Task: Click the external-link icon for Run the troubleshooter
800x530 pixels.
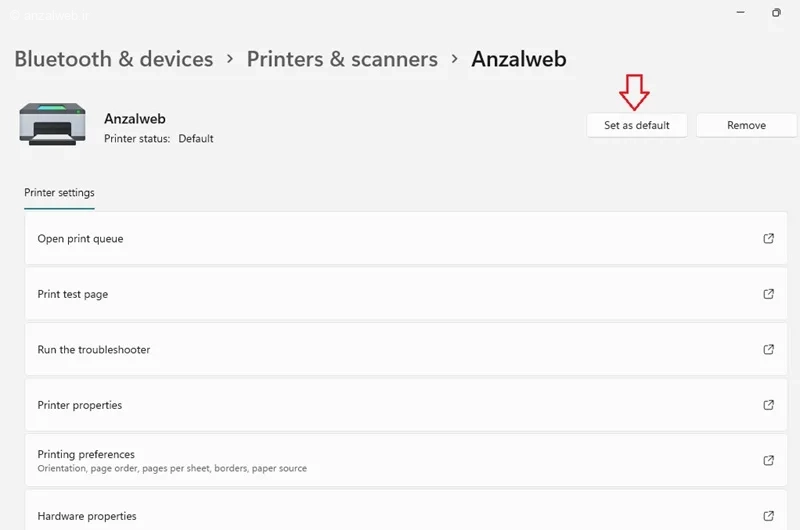Action: point(768,349)
